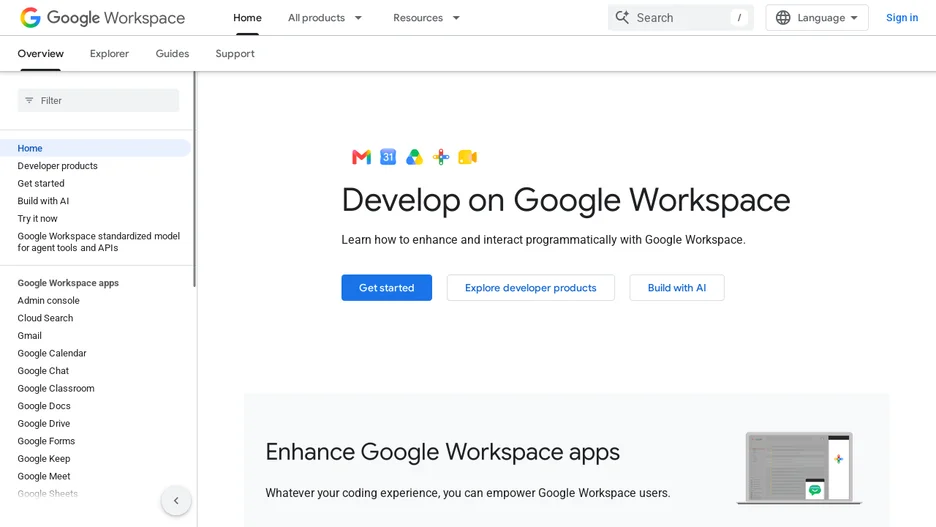Open Google Keep in sidebar
The image size is (936, 527).
coord(44,459)
